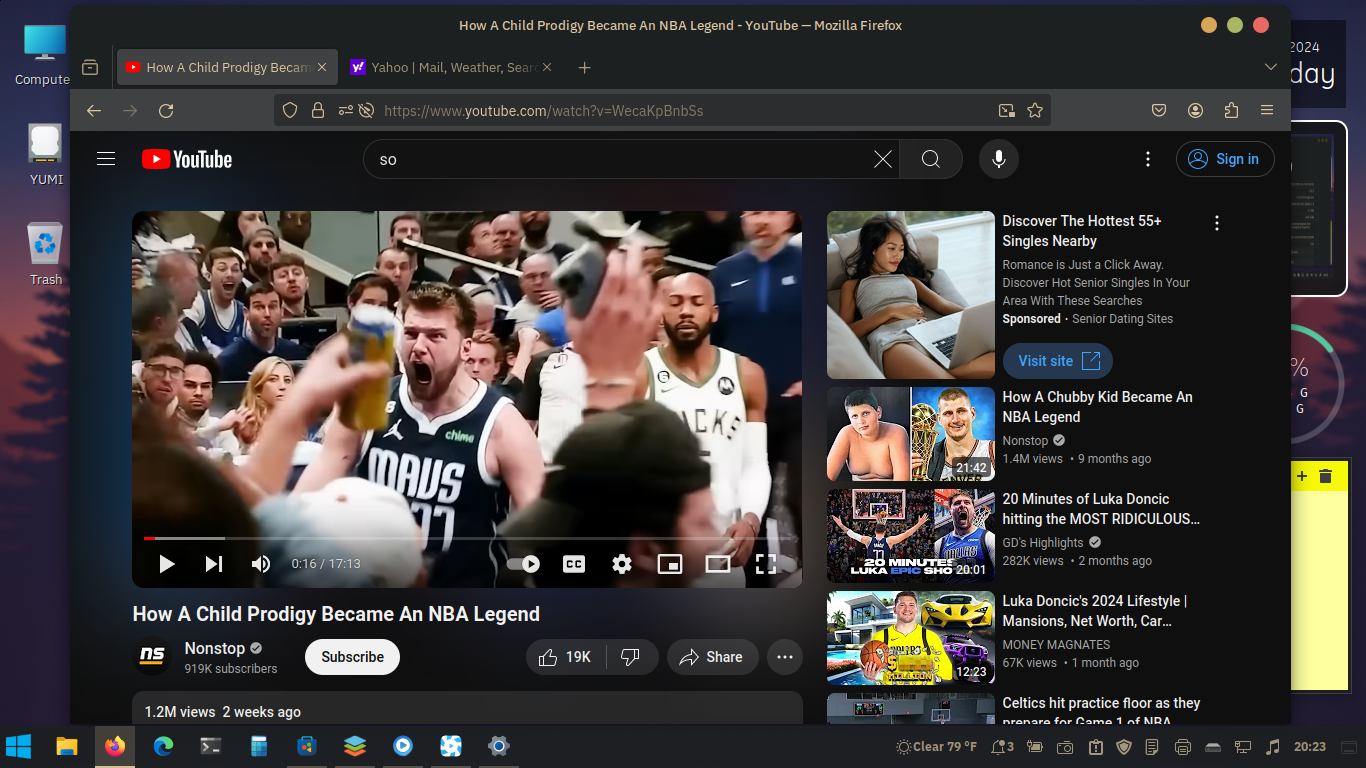Open the screenshot camera tray icon
1366x768 pixels.
[1066, 747]
